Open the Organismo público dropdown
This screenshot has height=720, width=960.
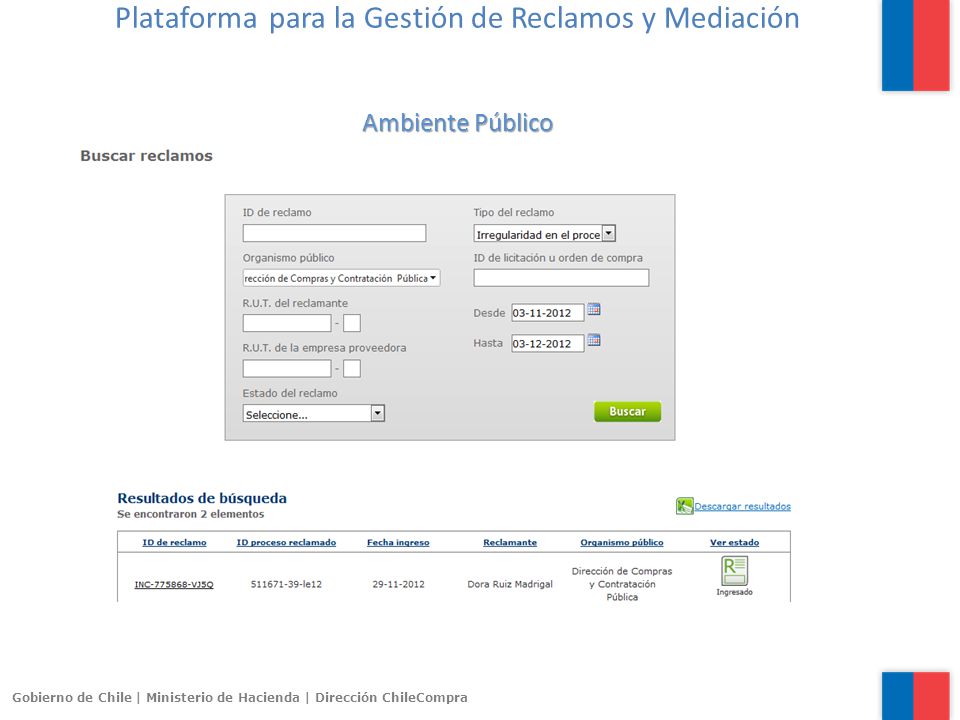coord(341,278)
